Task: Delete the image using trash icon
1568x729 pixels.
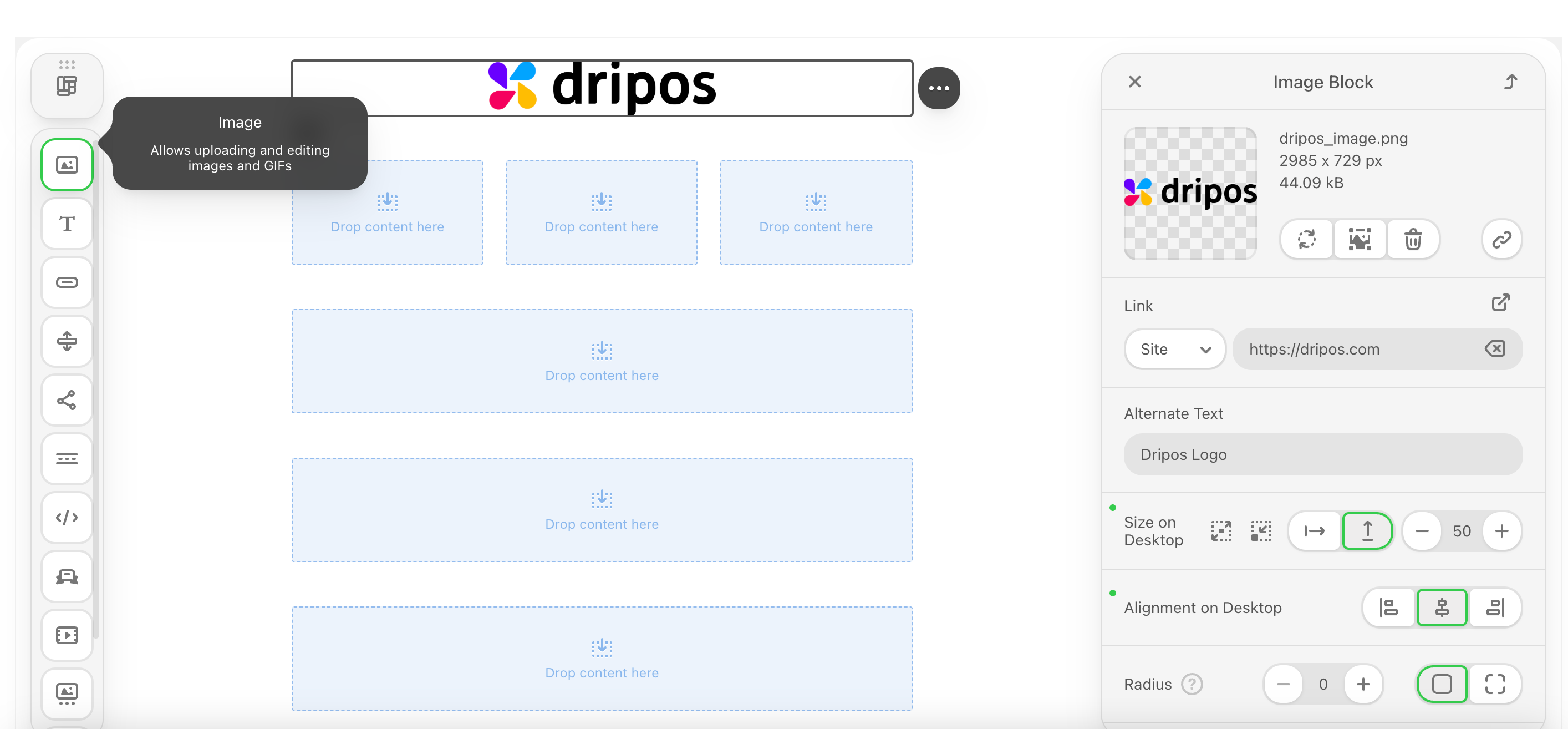Action: click(1413, 239)
